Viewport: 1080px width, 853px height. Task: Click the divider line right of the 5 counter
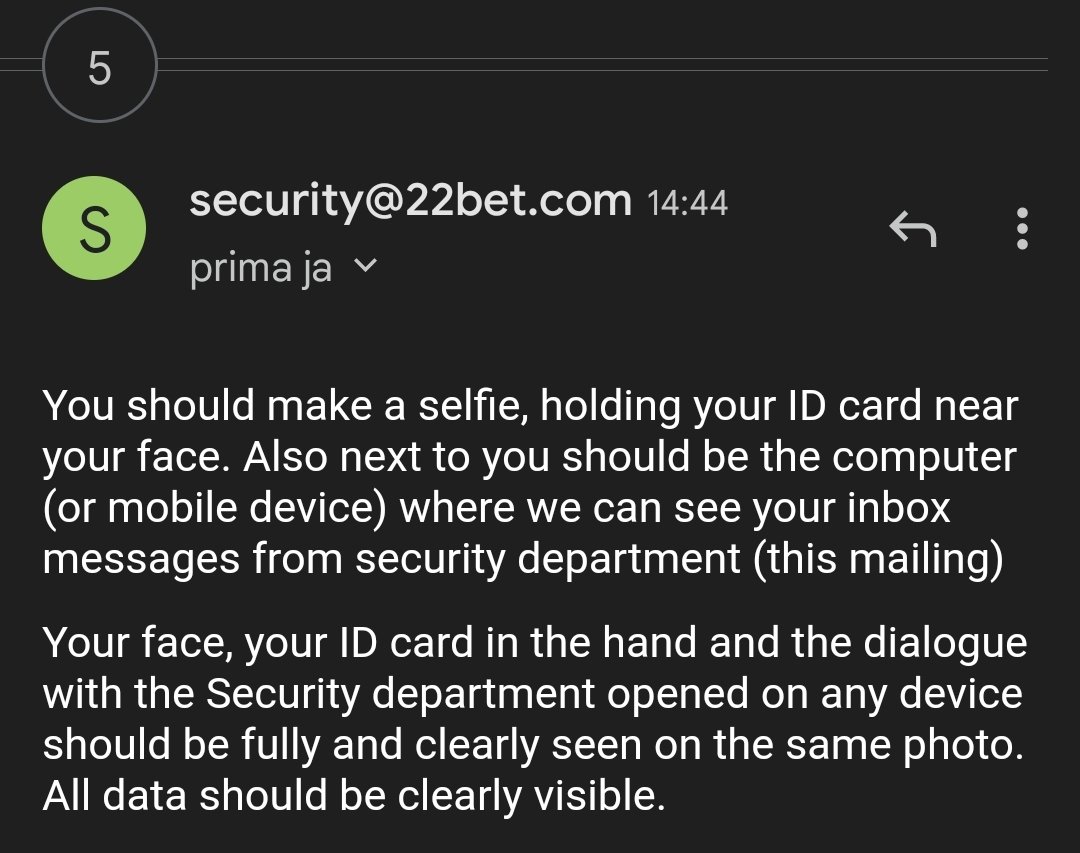(x=600, y=65)
